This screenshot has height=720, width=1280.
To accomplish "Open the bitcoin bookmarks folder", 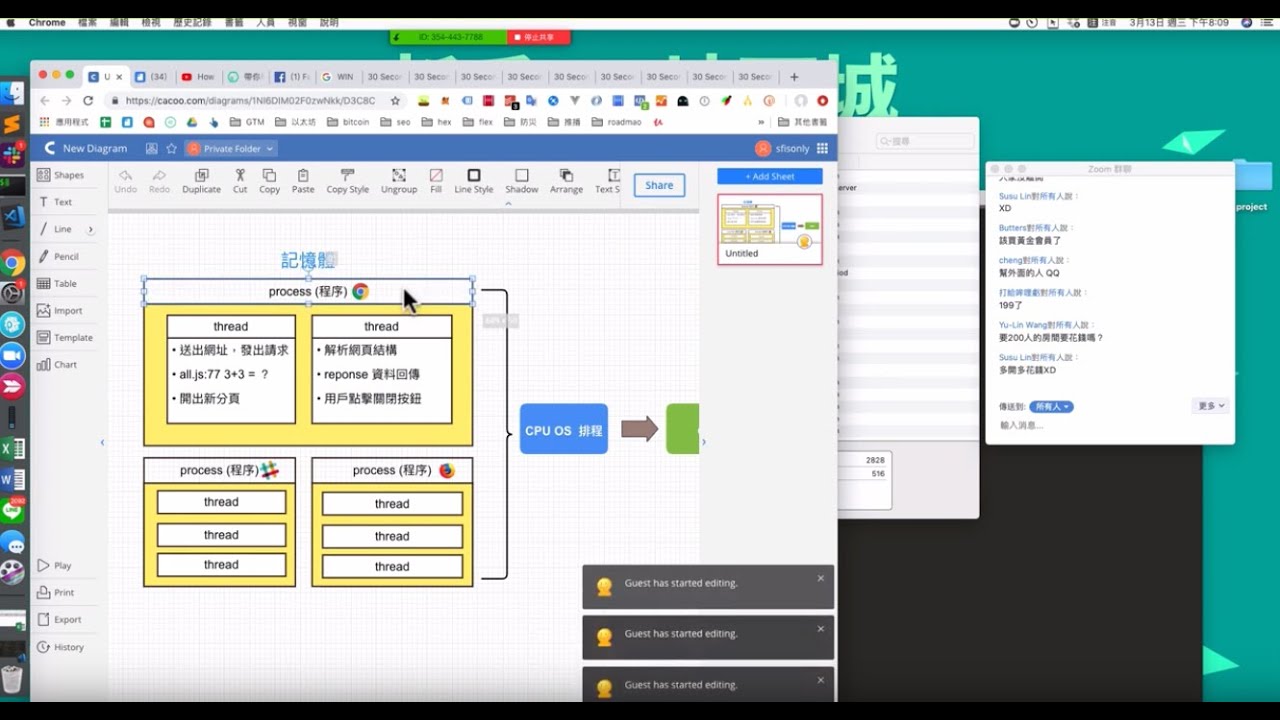I will (x=348, y=122).
